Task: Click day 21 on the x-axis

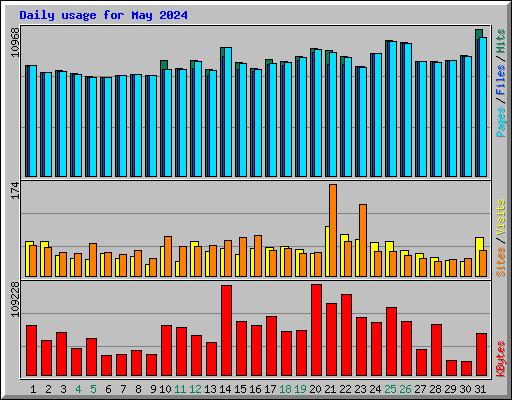Action: [330, 389]
